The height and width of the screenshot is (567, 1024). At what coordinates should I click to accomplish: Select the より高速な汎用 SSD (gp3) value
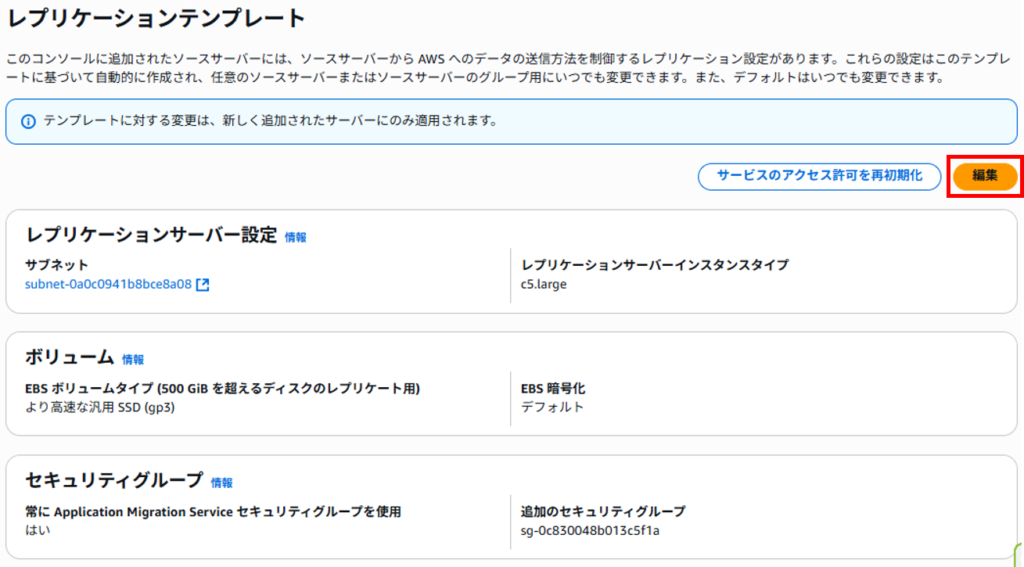(100, 408)
